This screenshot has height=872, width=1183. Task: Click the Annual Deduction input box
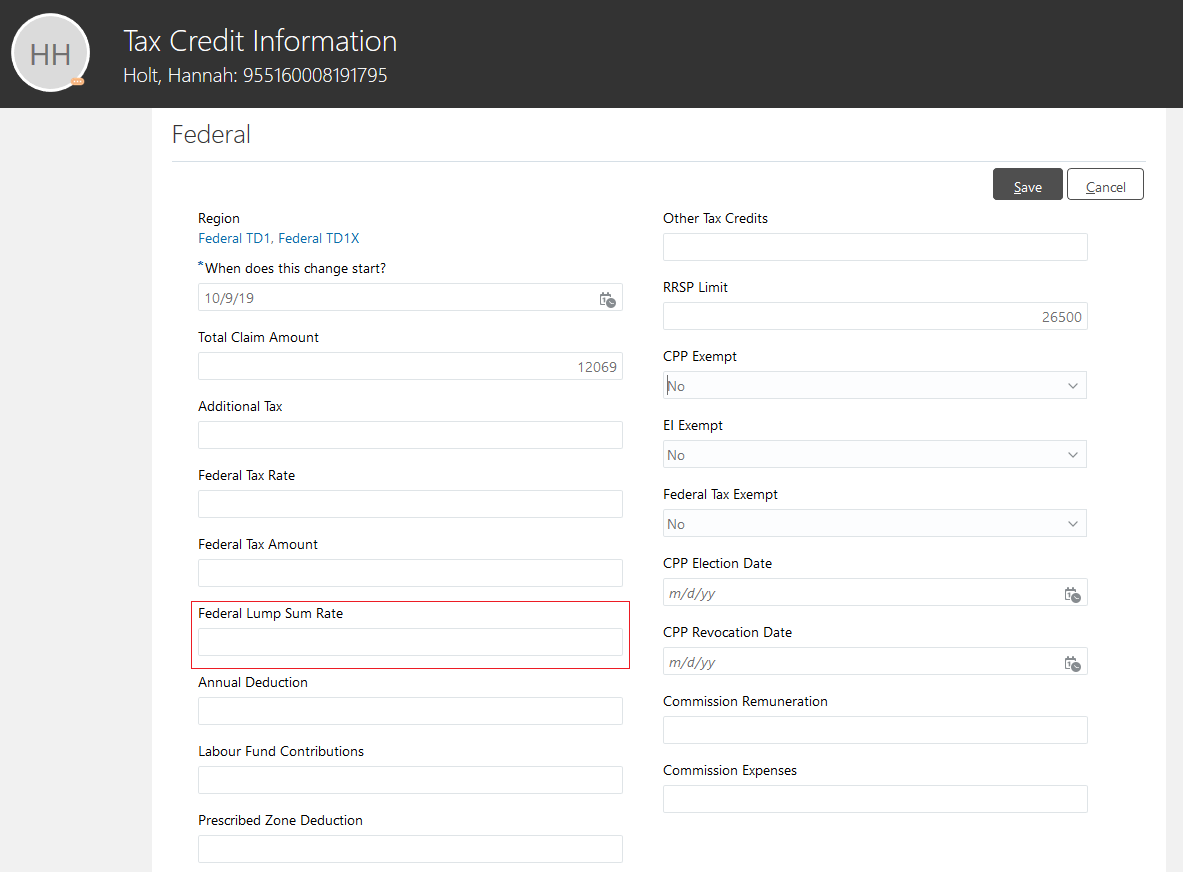(x=410, y=712)
